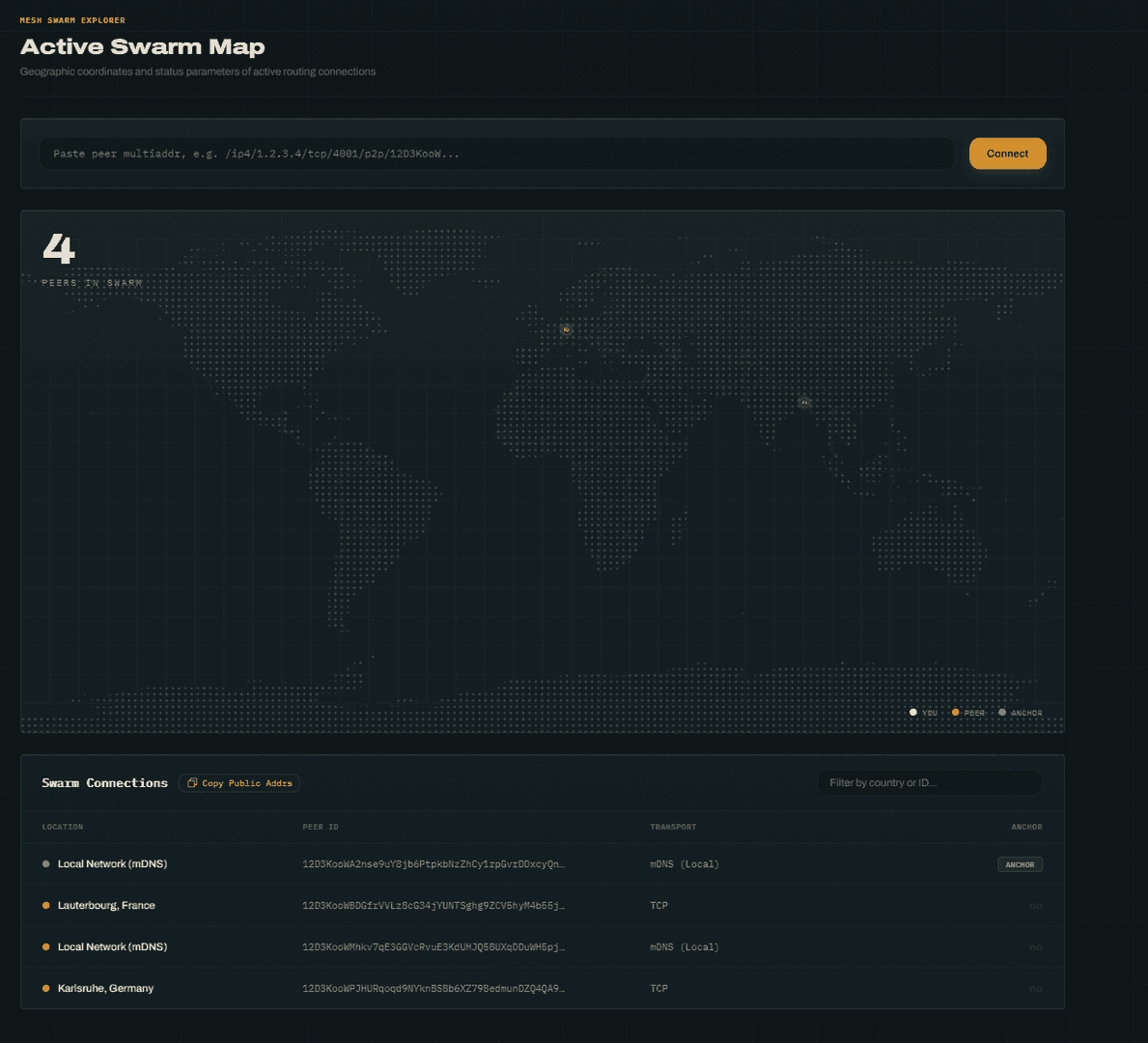Viewport: 1148px width, 1043px height.
Task: Copy public addresses via Copy Public Addrs
Action: pyautogui.click(x=239, y=783)
